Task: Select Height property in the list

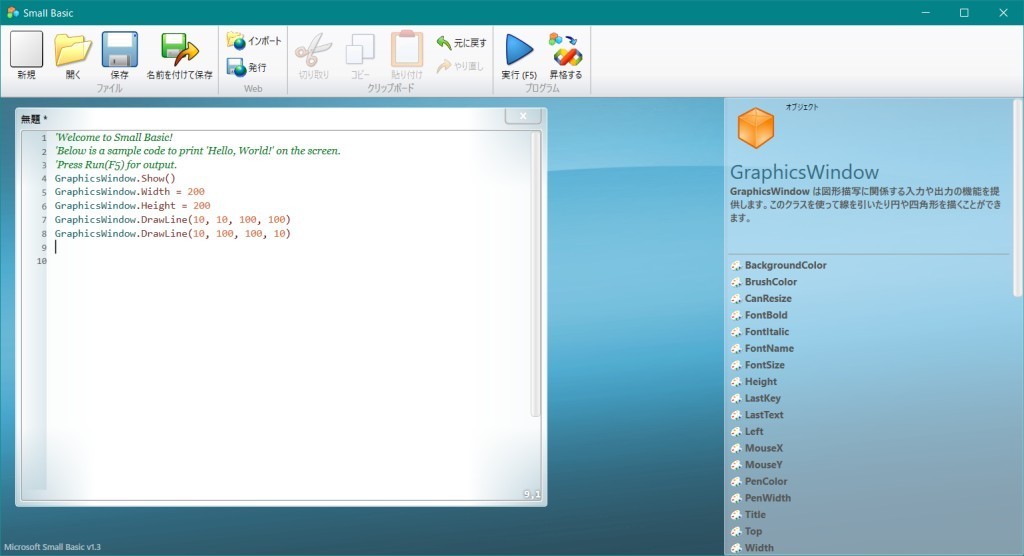Action: point(761,382)
